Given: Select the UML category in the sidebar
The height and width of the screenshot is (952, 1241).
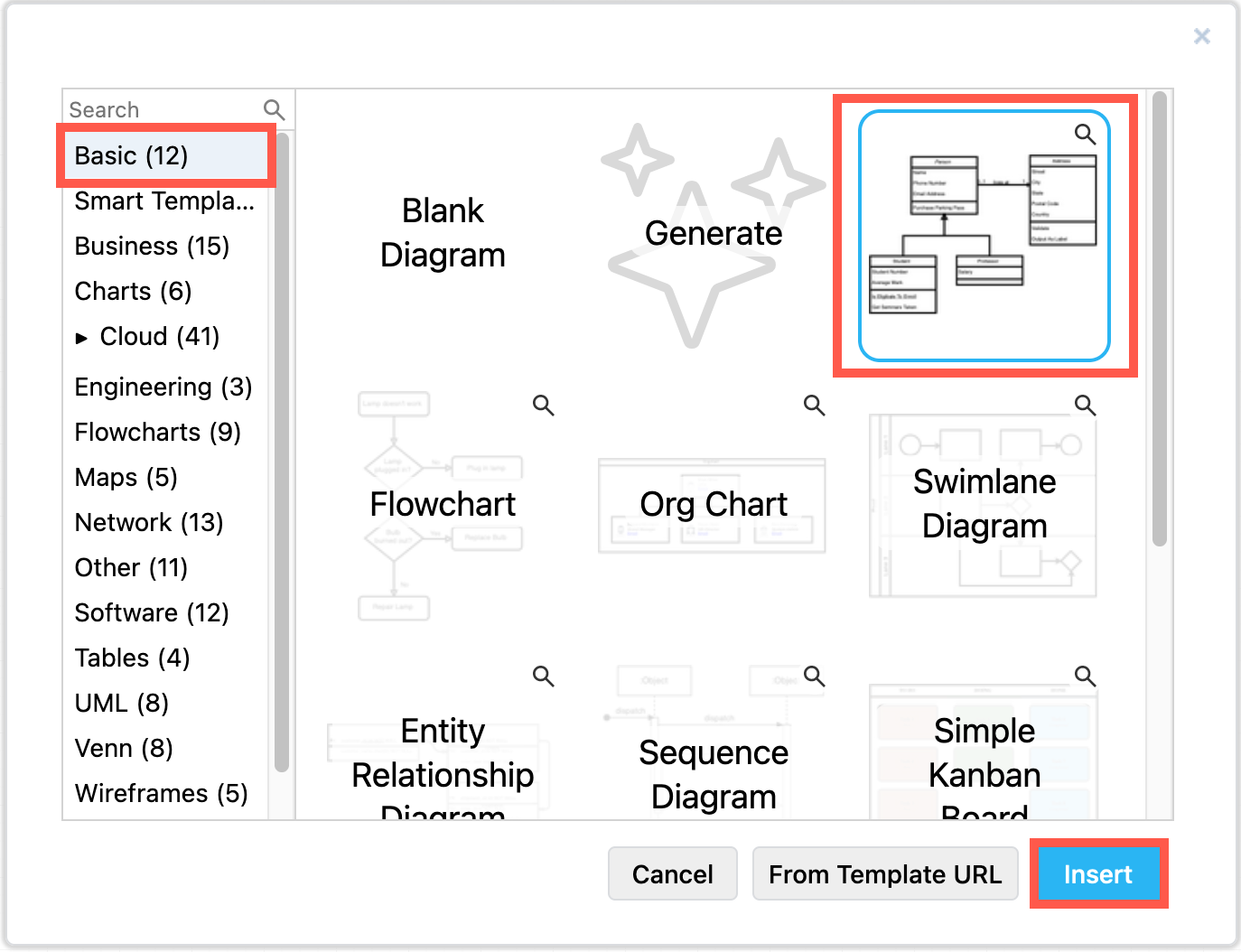Looking at the screenshot, I should point(121,703).
